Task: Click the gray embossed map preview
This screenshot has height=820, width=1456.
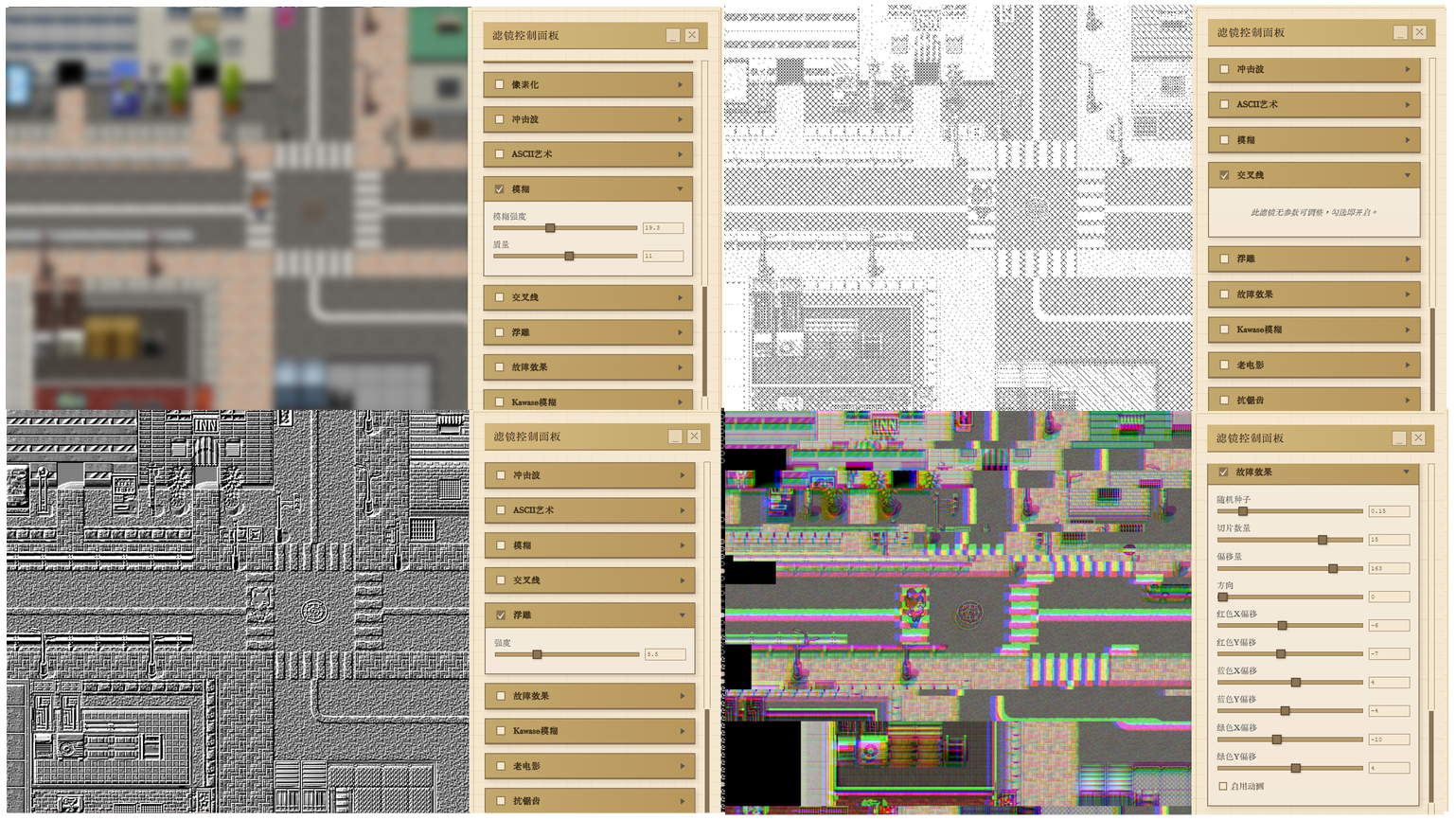Action: (238, 612)
